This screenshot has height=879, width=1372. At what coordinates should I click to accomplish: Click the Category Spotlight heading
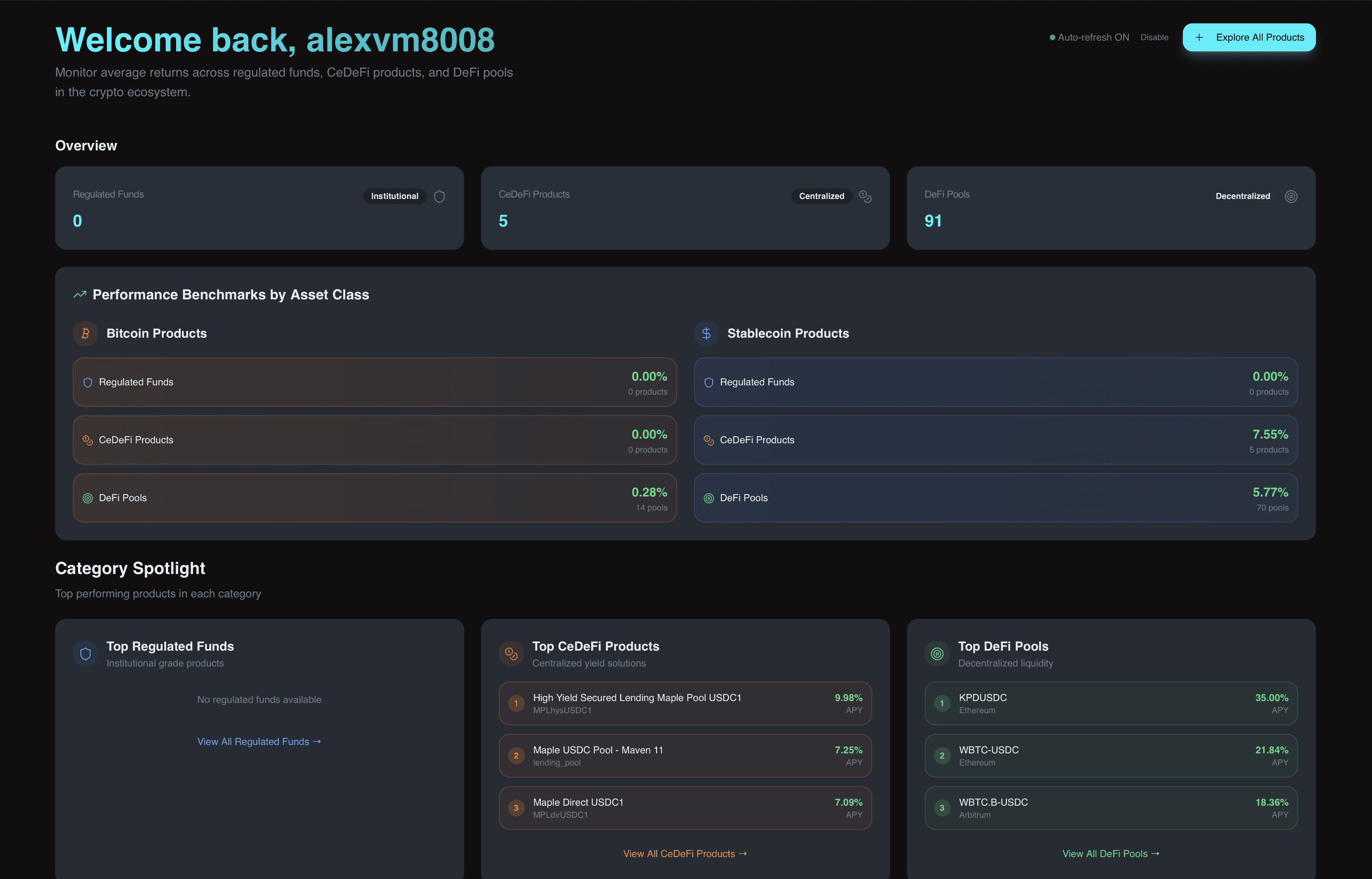(130, 568)
